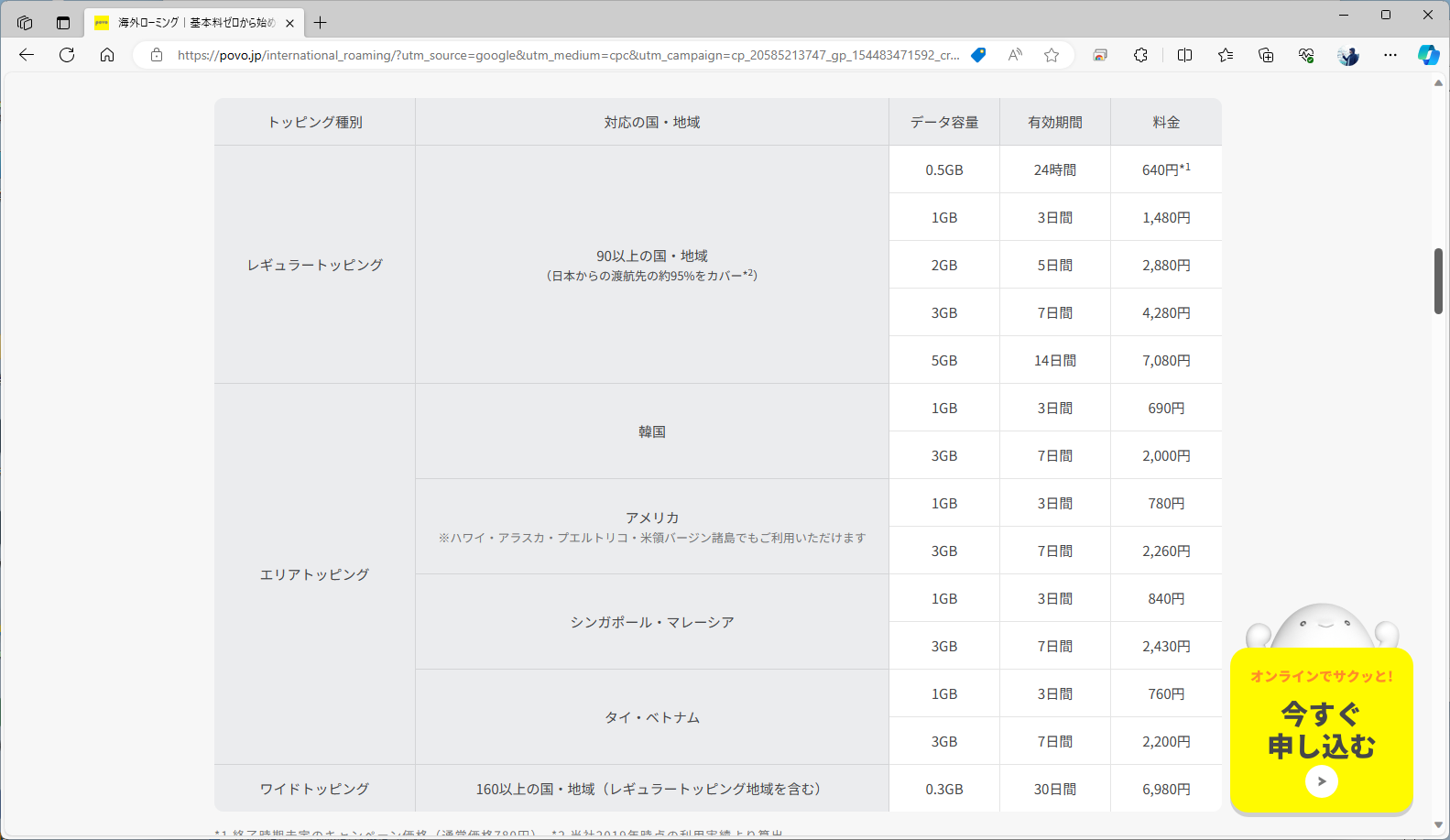Image resolution: width=1450 pixels, height=840 pixels.
Task: Click the 14日間 validity cell
Action: [x=1055, y=360]
